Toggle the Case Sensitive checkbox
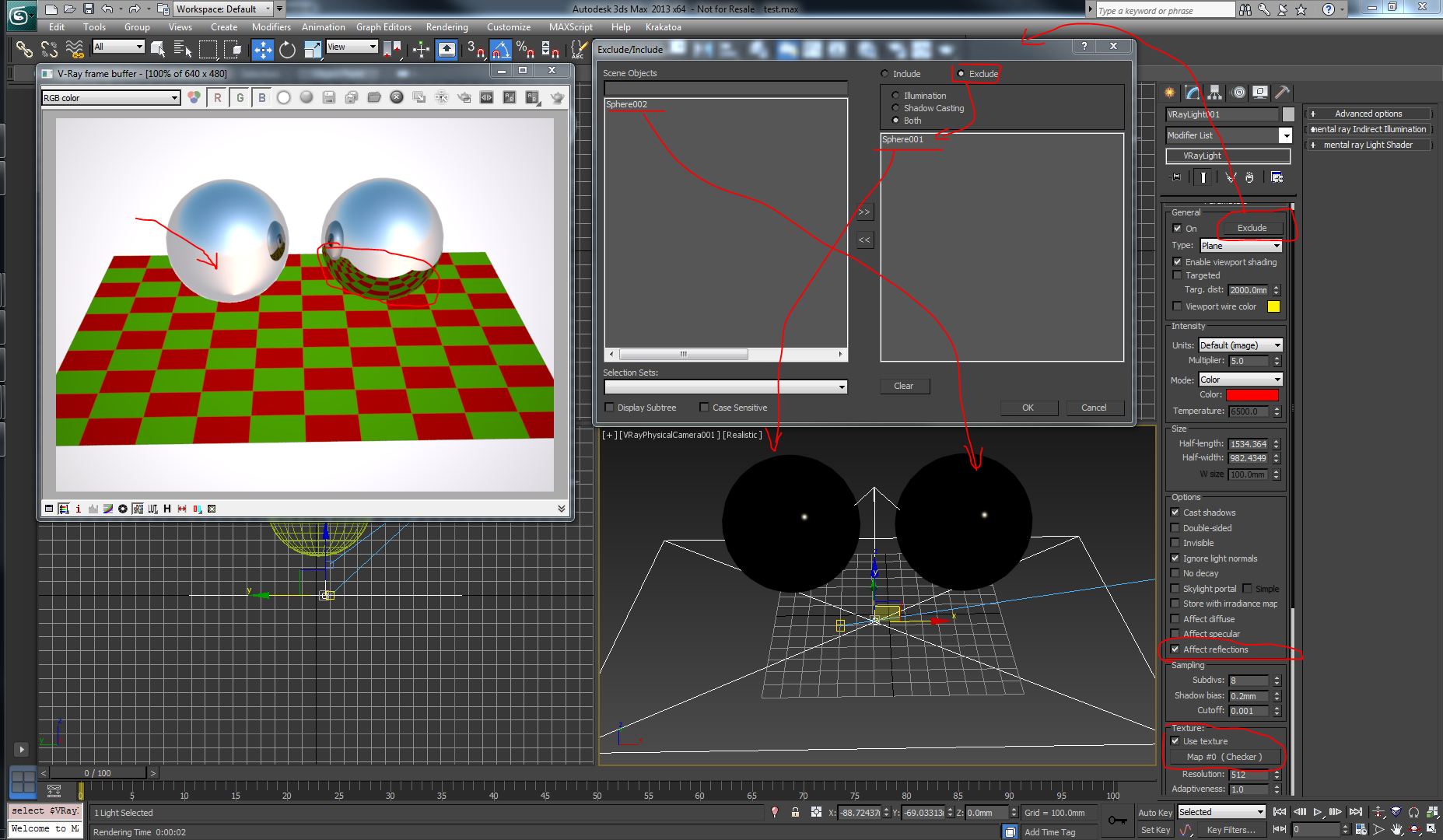This screenshot has width=1443, height=840. pos(704,408)
